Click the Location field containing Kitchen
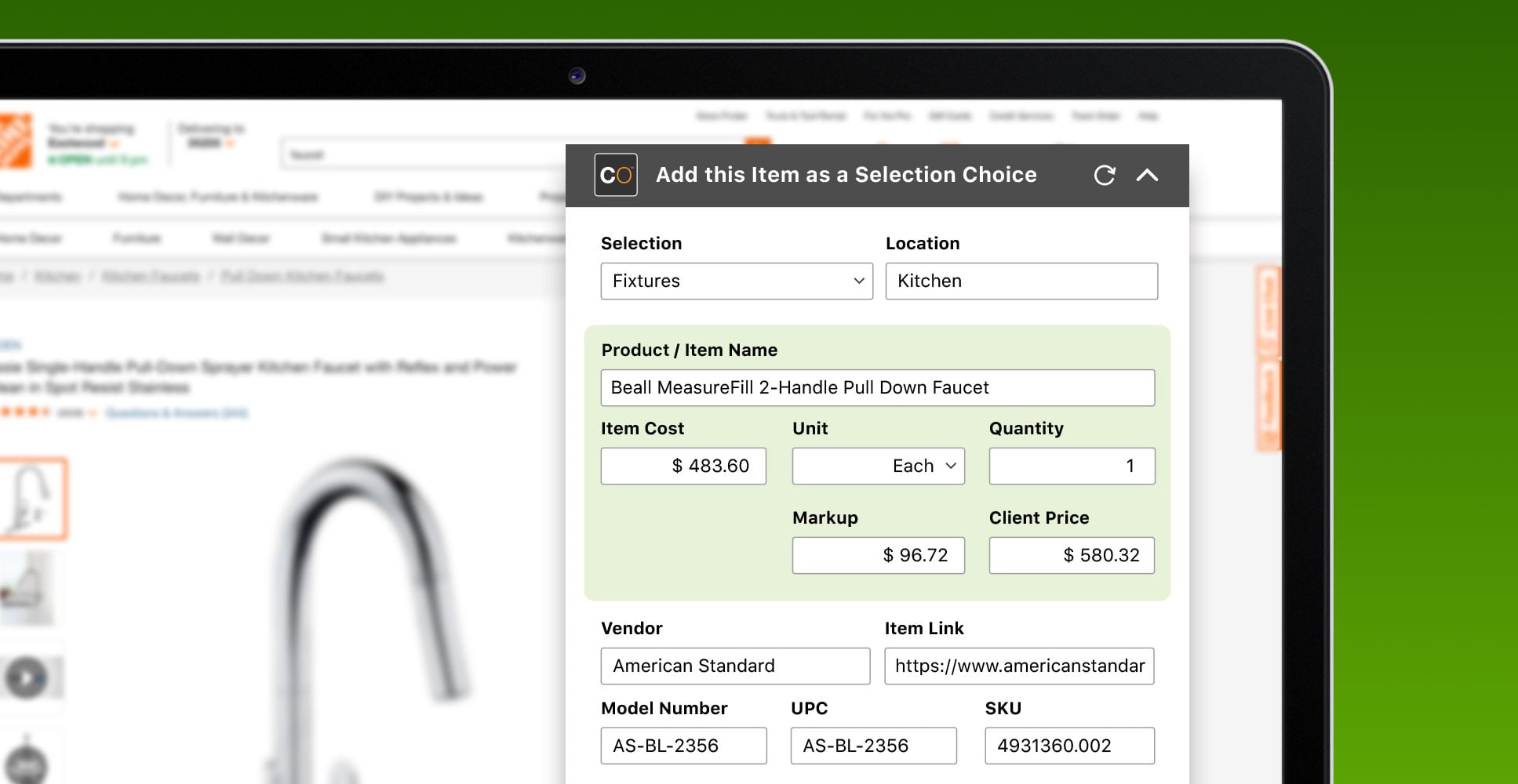Viewport: 1518px width, 784px height. click(1021, 281)
